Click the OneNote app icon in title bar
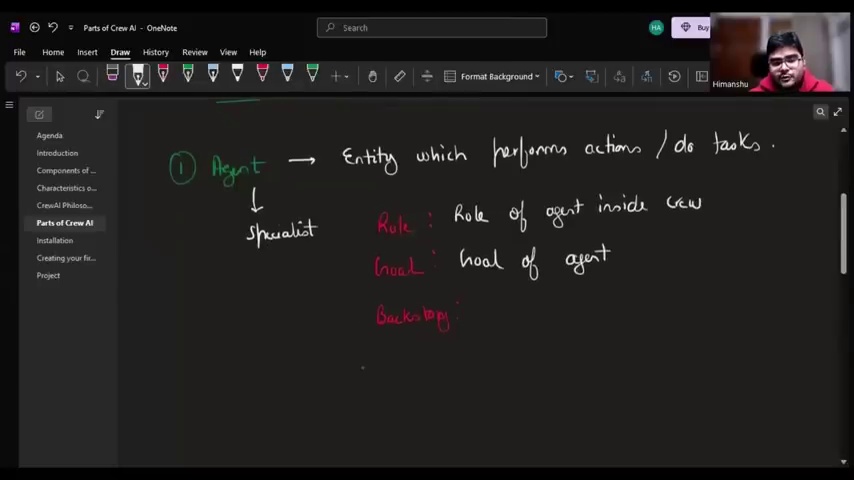This screenshot has width=854, height=480. pos(15,28)
